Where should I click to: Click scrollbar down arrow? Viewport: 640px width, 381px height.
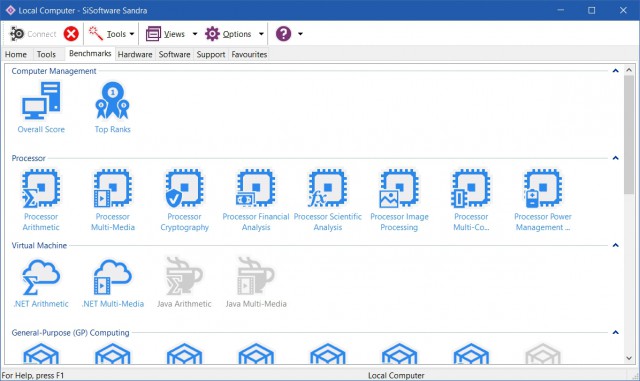click(629, 358)
